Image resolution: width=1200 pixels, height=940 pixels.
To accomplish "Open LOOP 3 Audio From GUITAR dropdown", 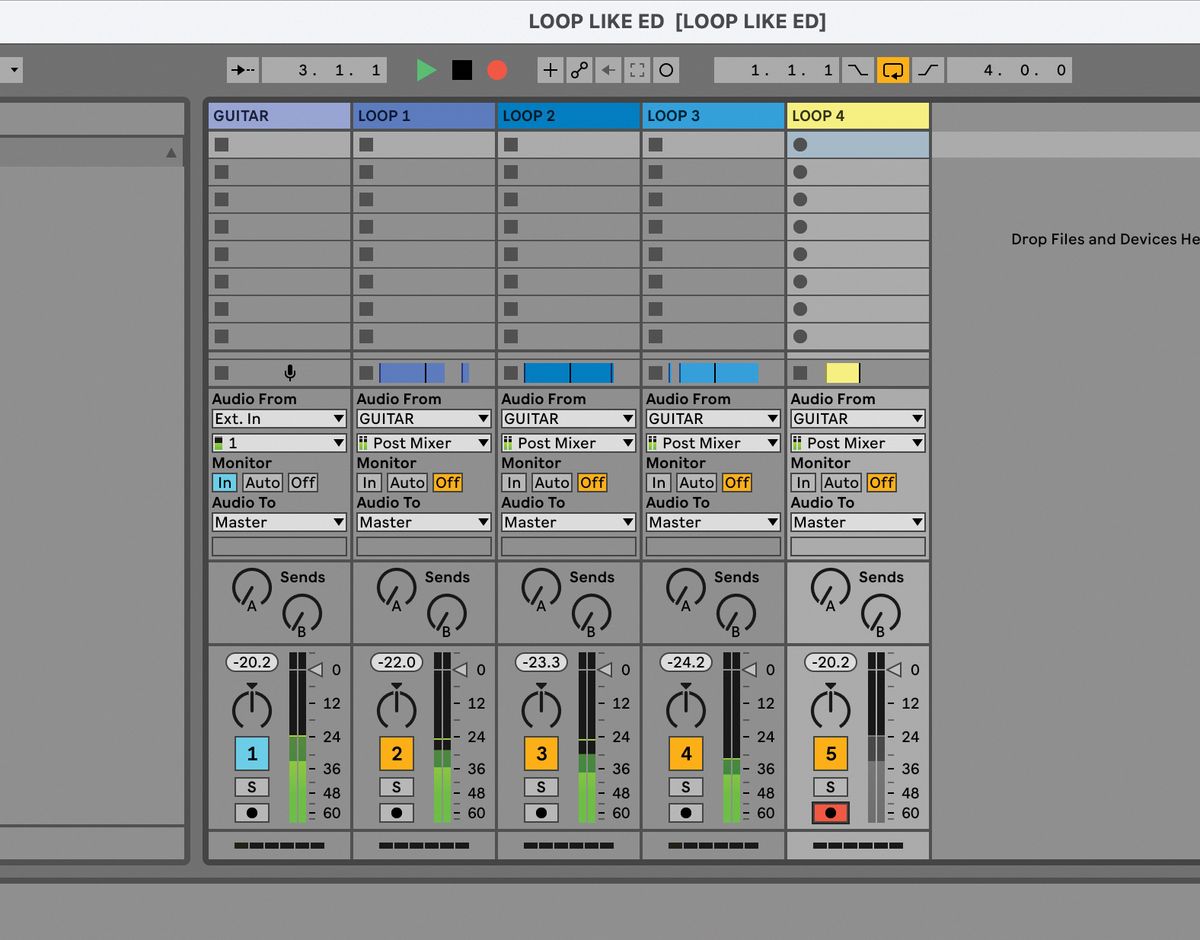I will pos(713,419).
